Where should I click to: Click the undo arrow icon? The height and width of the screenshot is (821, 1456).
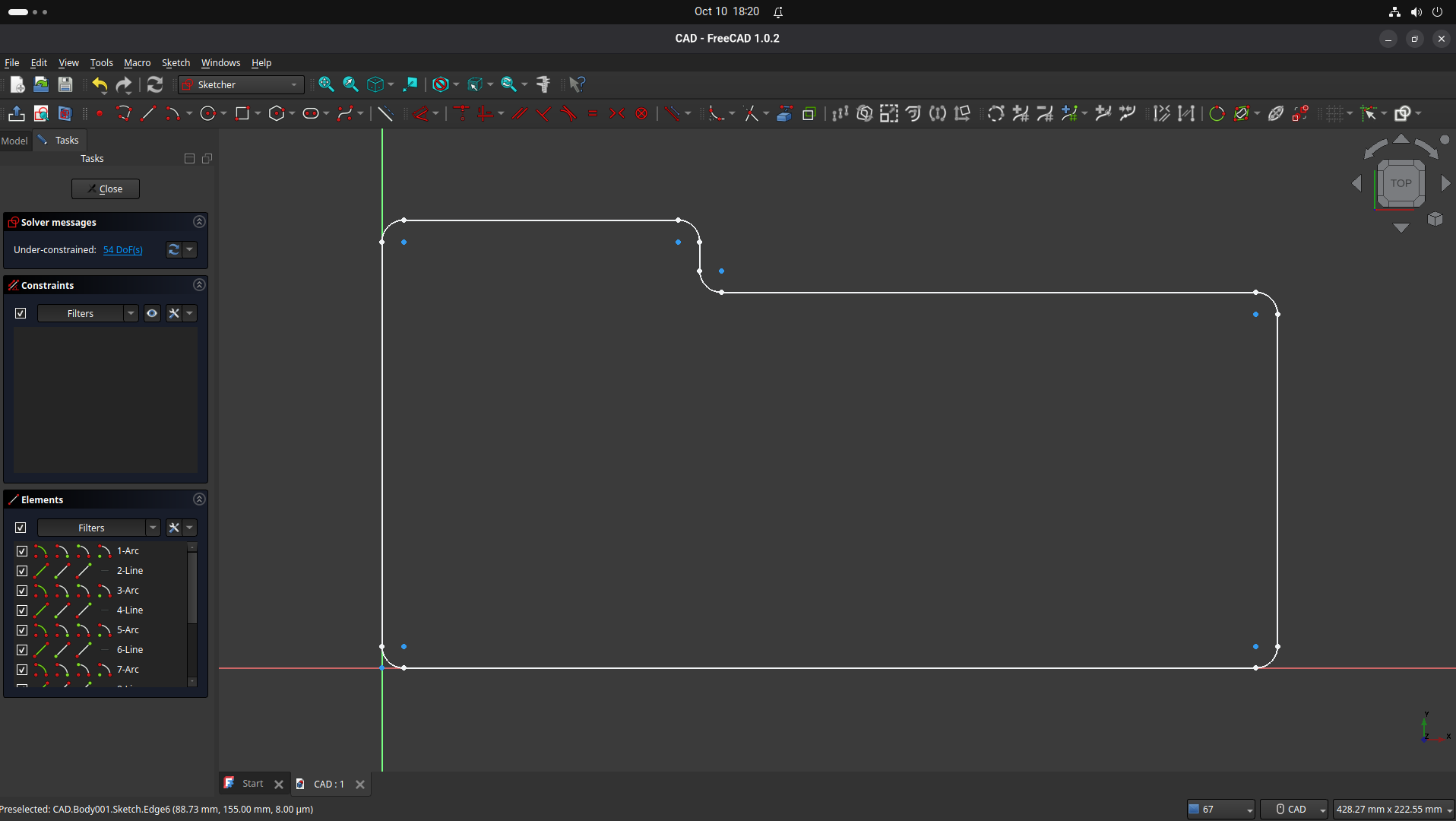[100, 84]
